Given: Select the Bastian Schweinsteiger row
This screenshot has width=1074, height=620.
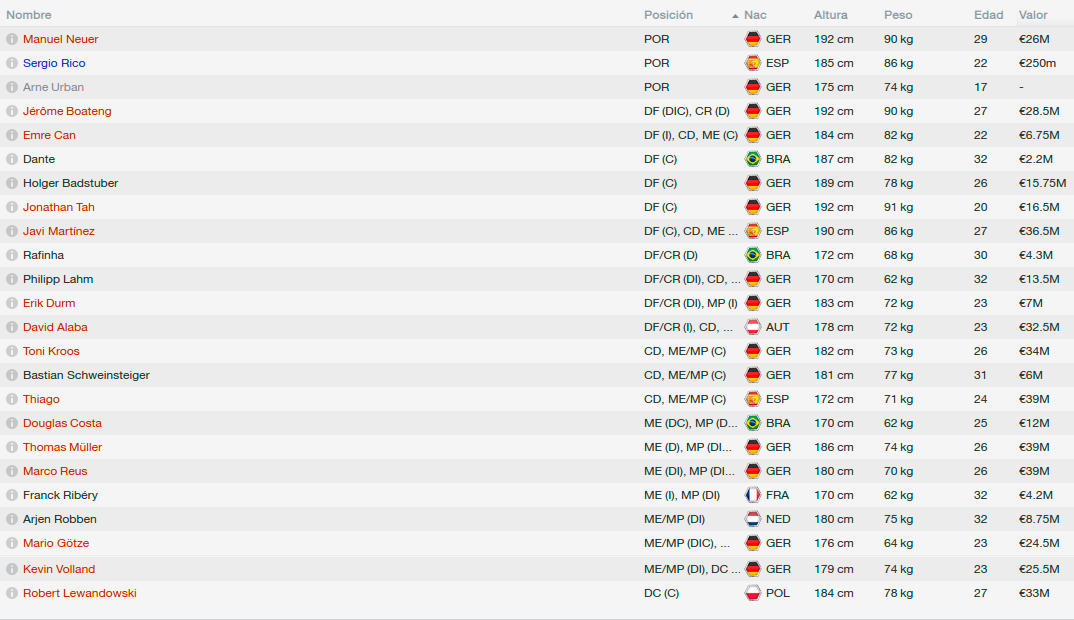Looking at the screenshot, I should click(537, 375).
